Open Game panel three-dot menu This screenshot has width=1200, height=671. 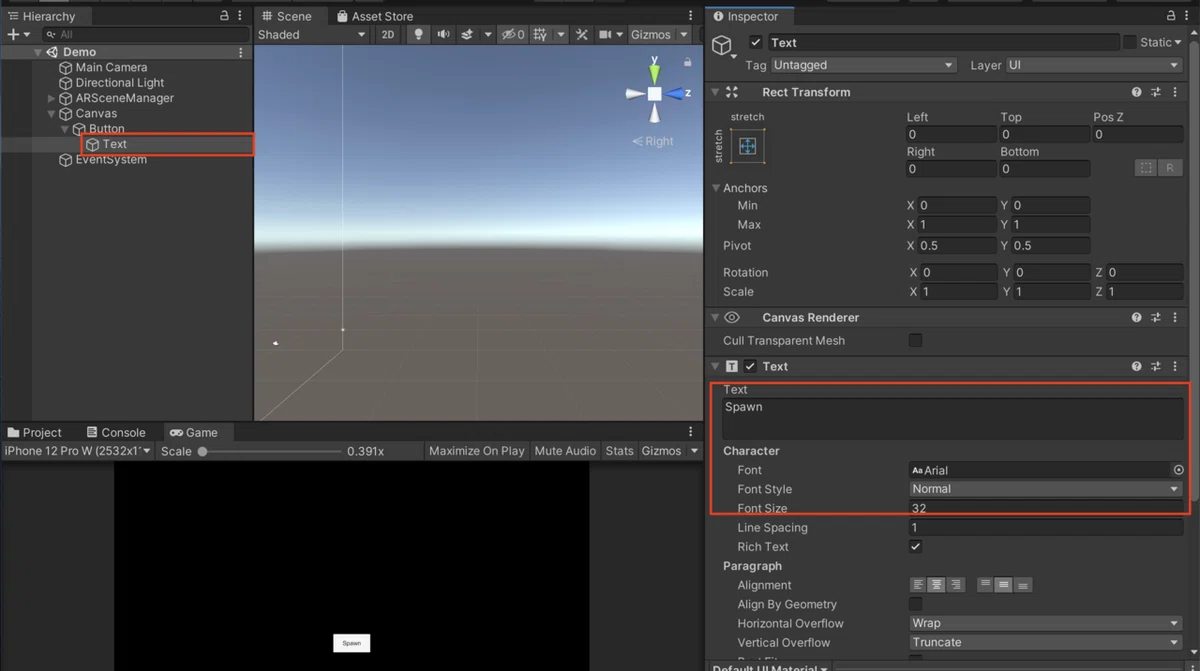[x=691, y=432]
